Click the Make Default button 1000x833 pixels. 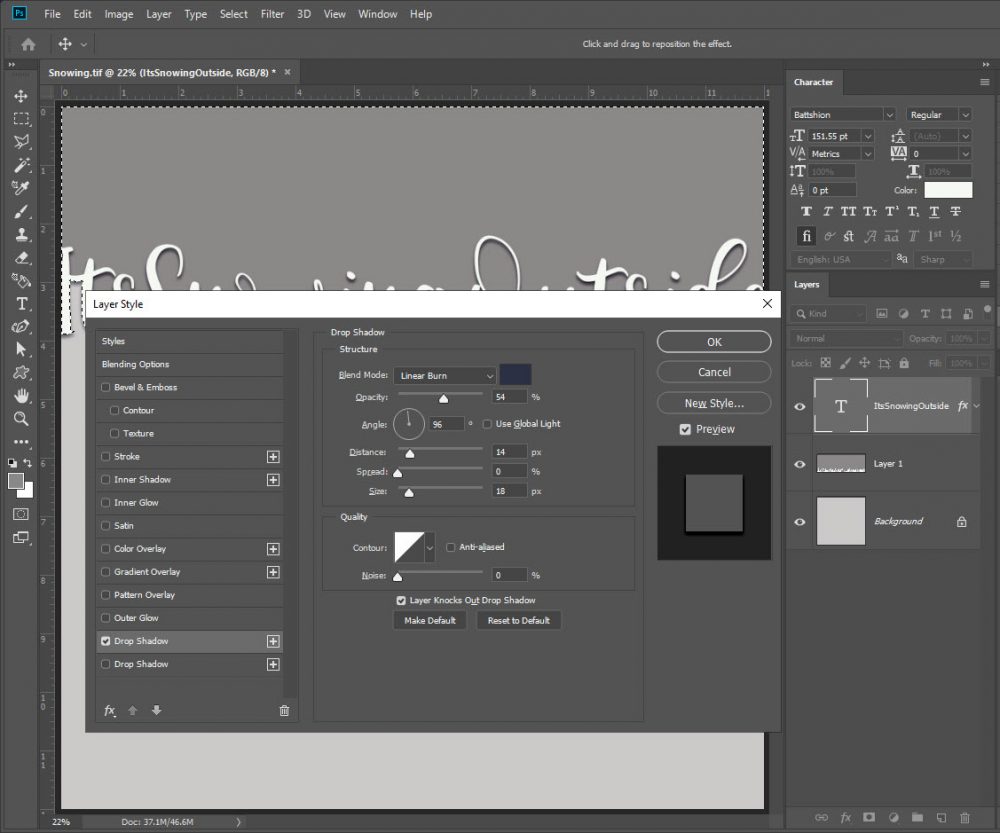pyautogui.click(x=430, y=621)
